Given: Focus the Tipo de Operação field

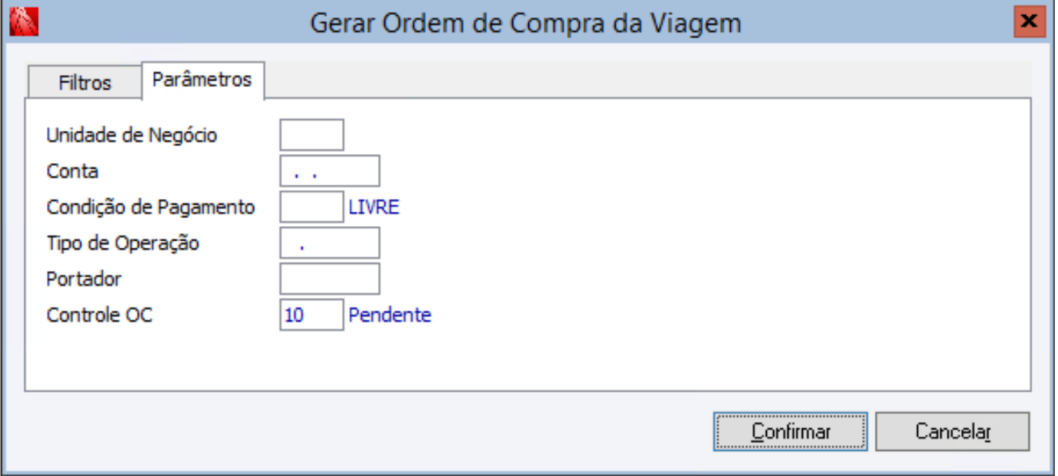Looking at the screenshot, I should click(x=329, y=243).
